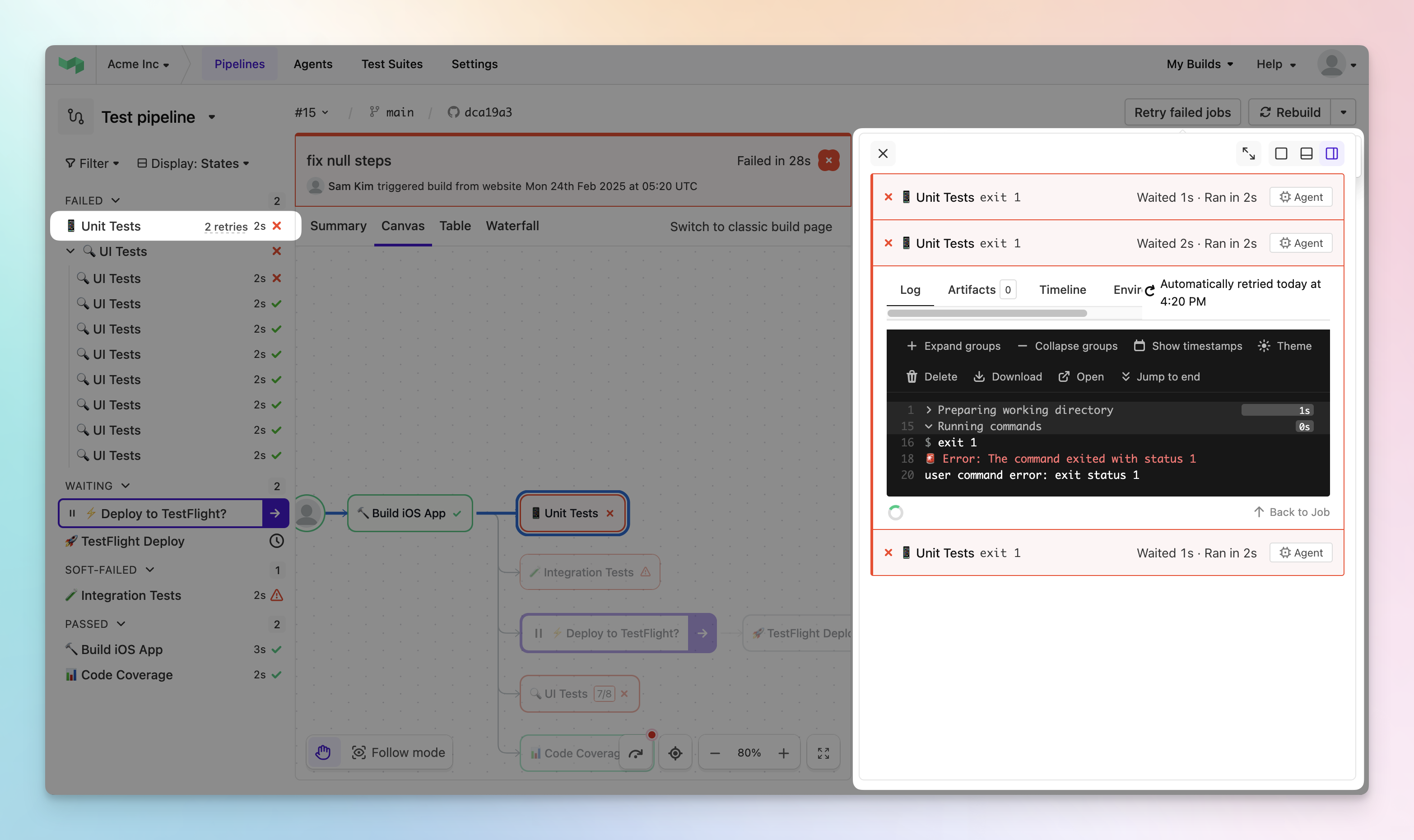Click plus to zoom in the canvas
1414x840 pixels.
[784, 752]
